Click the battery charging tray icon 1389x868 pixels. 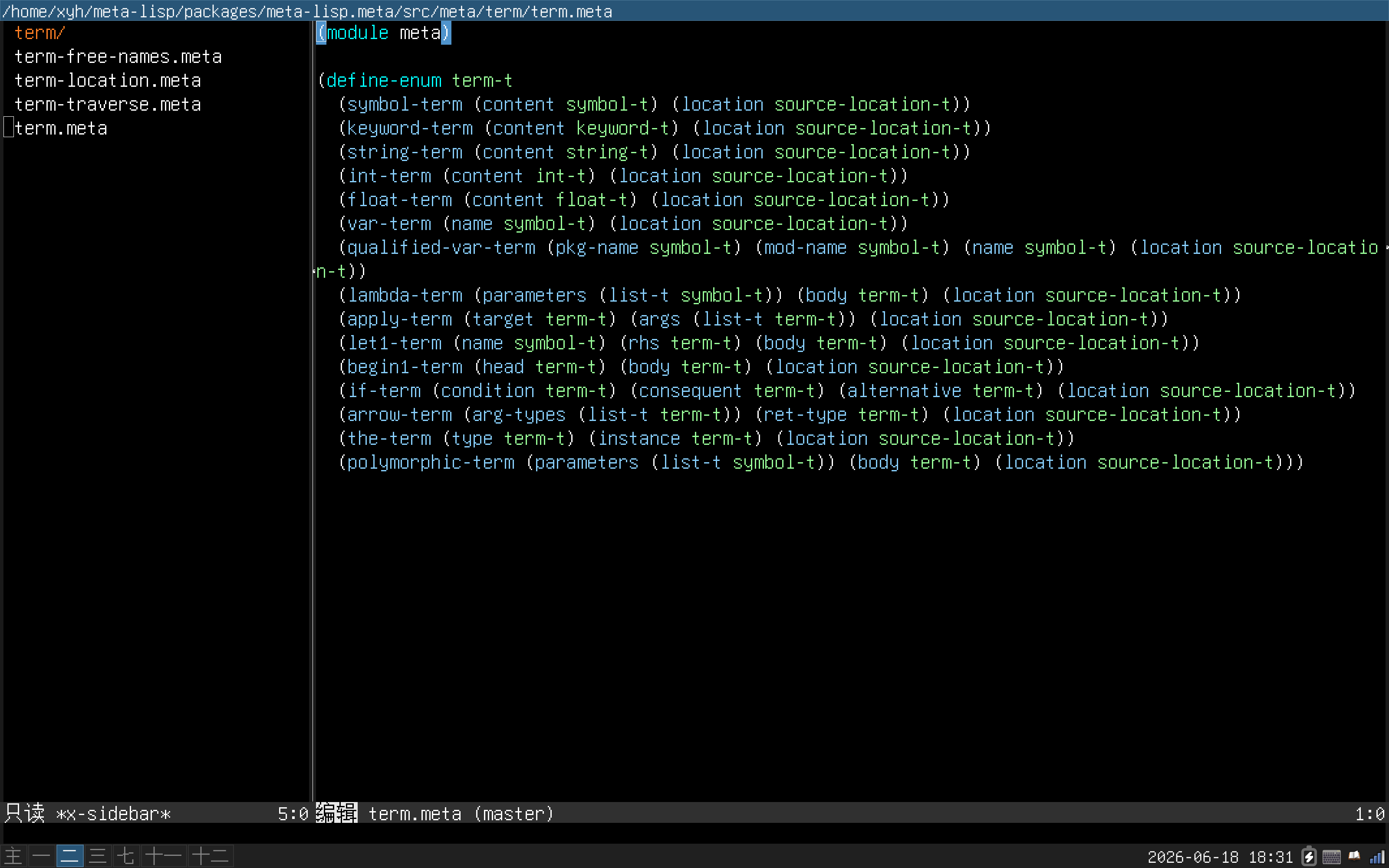coord(1309,857)
